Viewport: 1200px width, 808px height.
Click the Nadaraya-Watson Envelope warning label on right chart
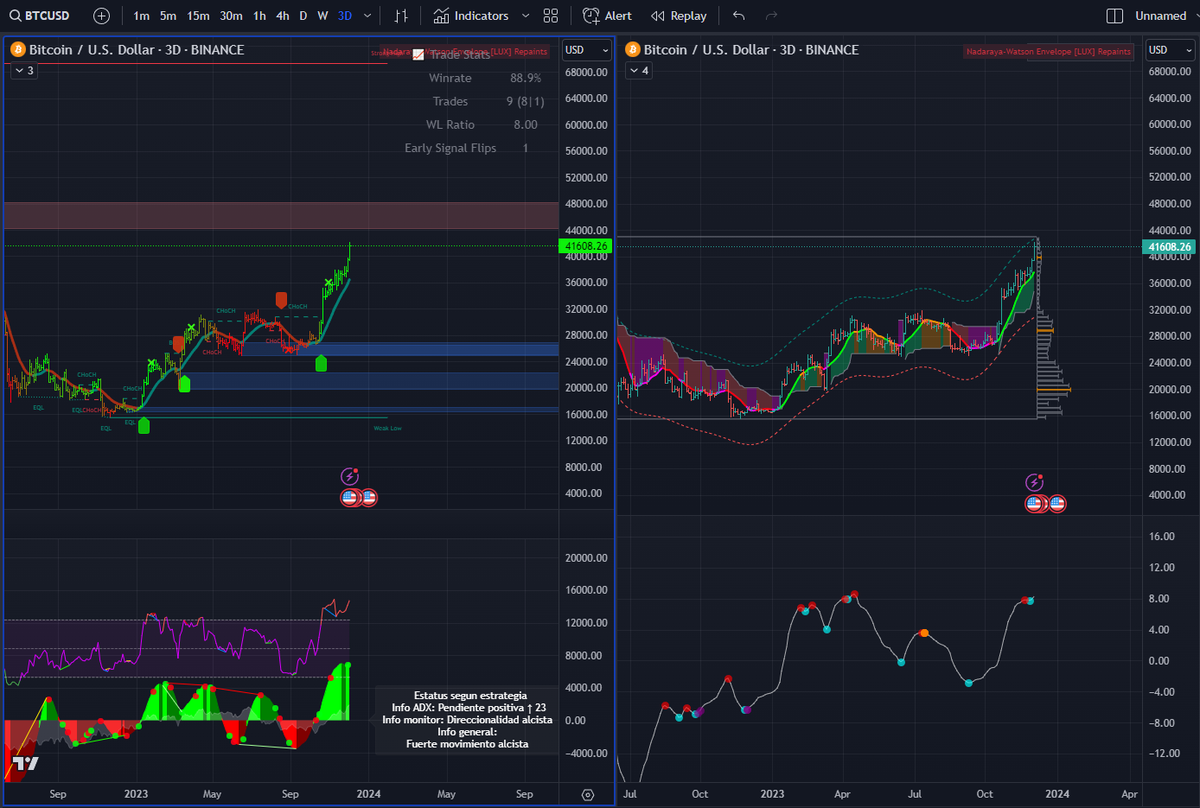point(1048,51)
